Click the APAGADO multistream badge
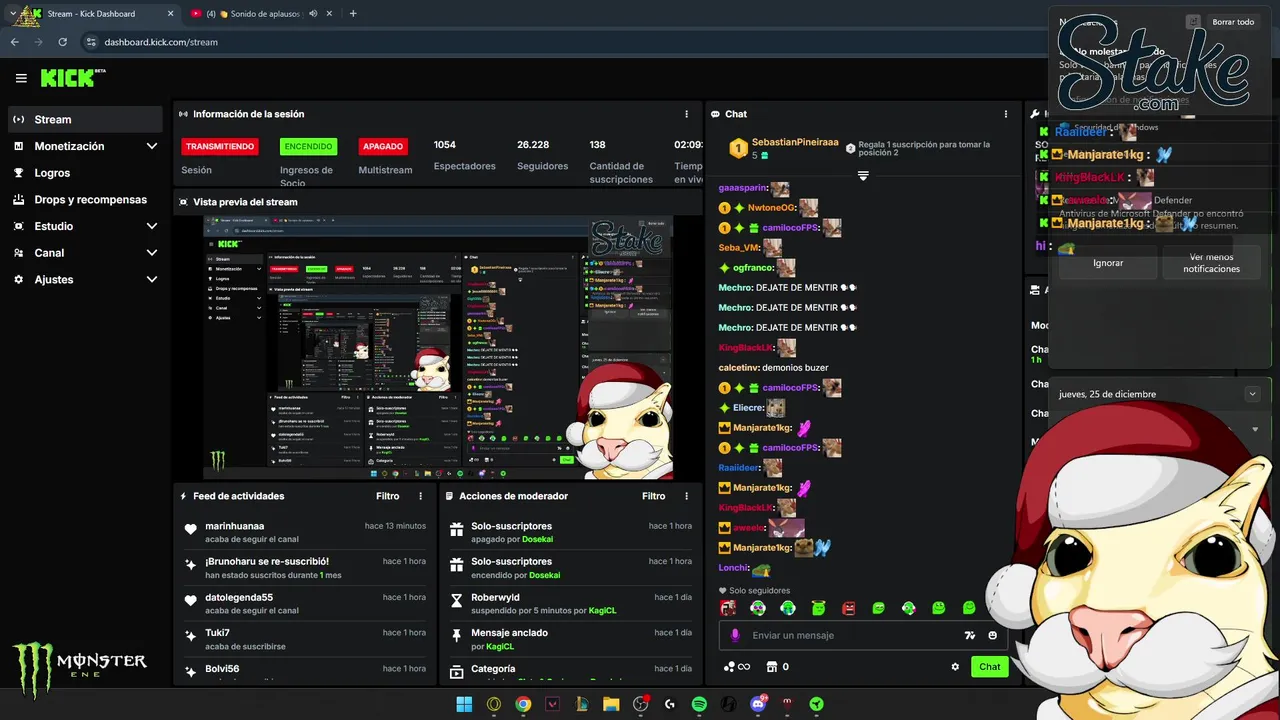This screenshot has width=1280, height=720. click(x=383, y=146)
